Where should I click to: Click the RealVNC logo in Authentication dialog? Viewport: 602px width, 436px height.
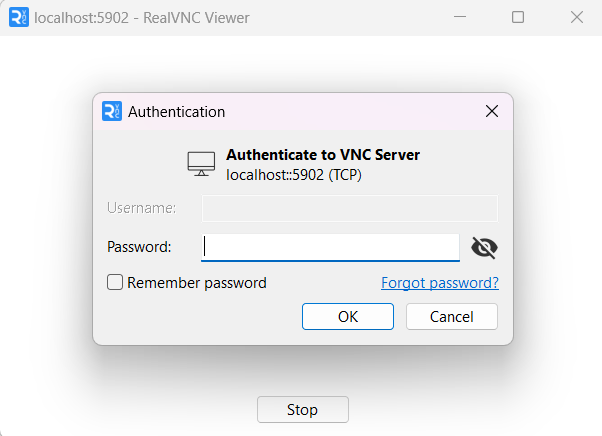(112, 111)
